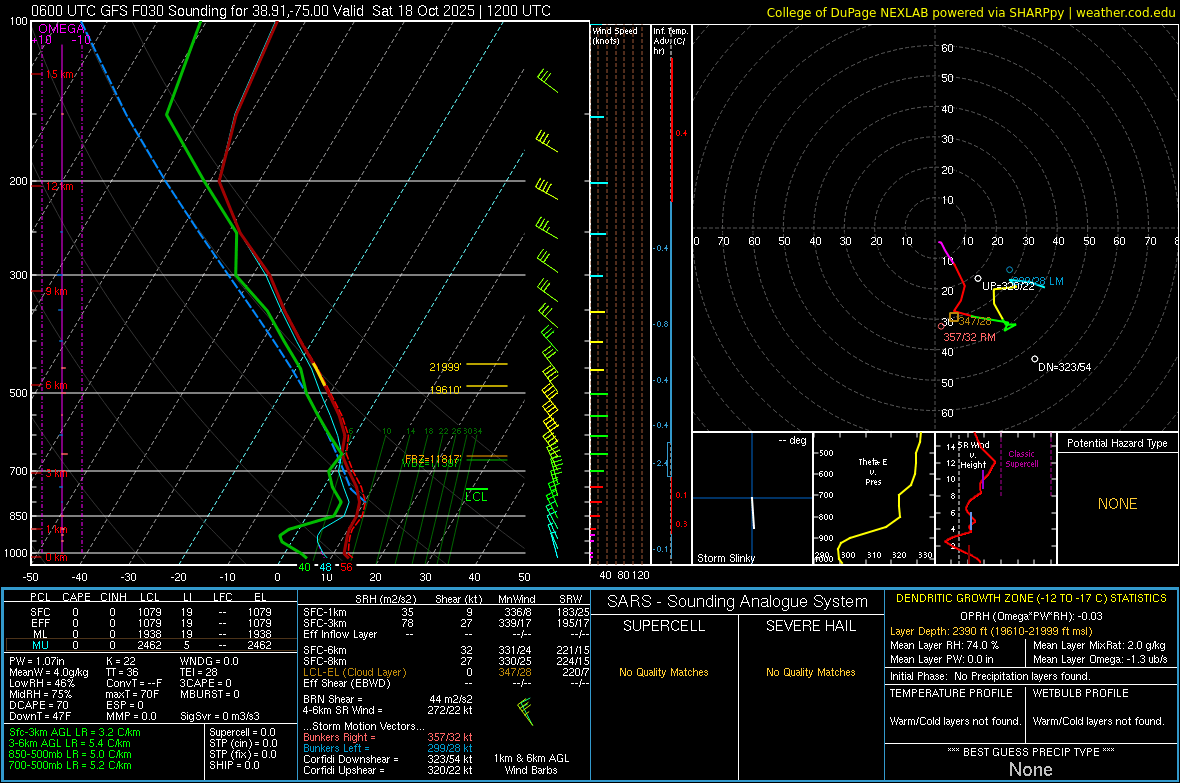Click the 'Storm Slinky' panel label

click(725, 558)
